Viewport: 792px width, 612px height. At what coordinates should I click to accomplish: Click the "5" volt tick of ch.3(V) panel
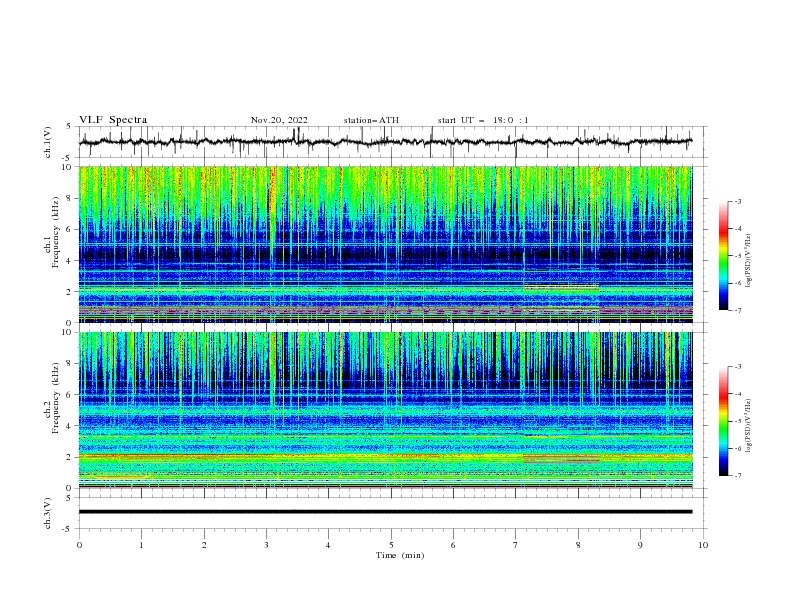[x=69, y=498]
